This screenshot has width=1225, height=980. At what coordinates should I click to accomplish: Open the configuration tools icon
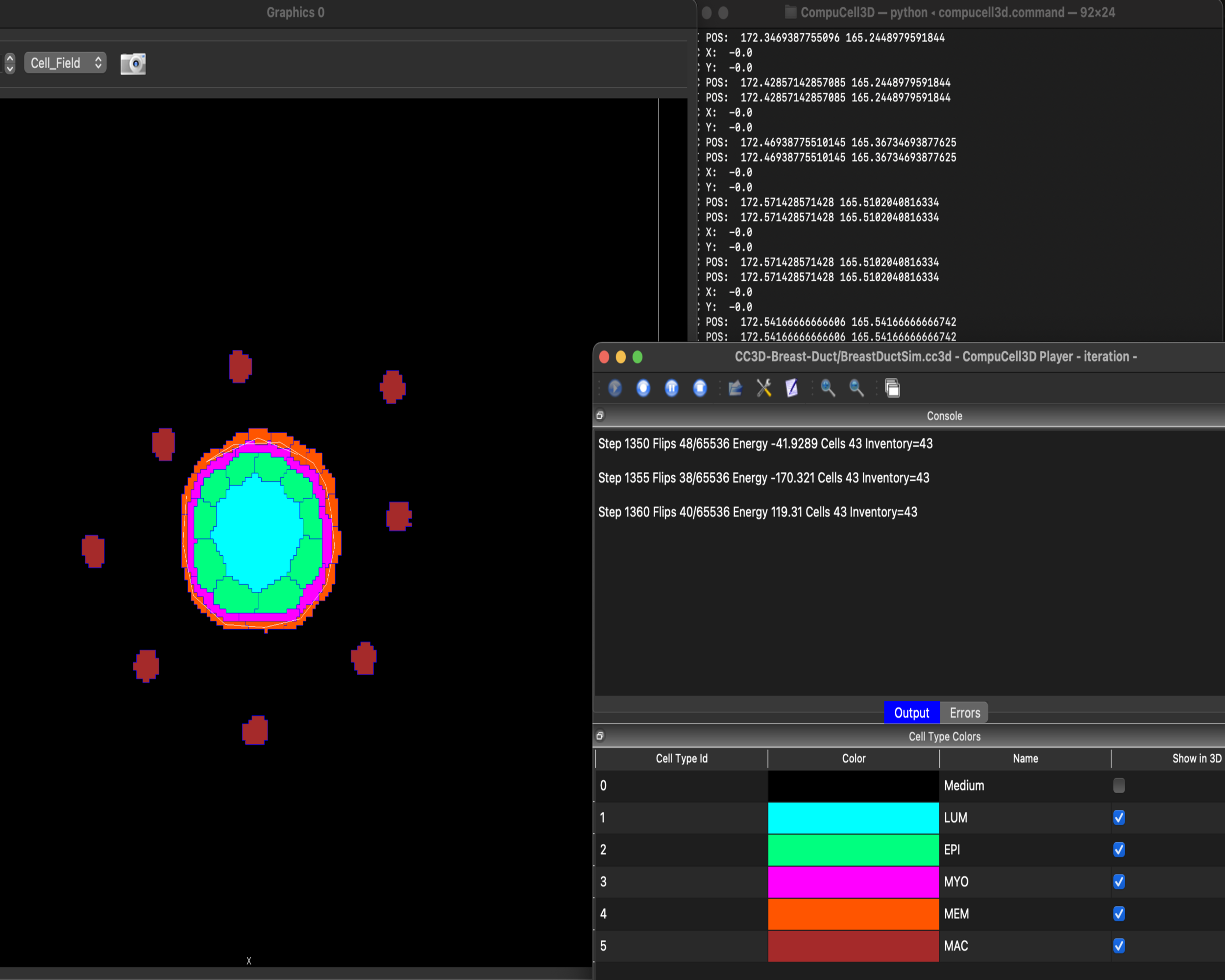coord(763,388)
